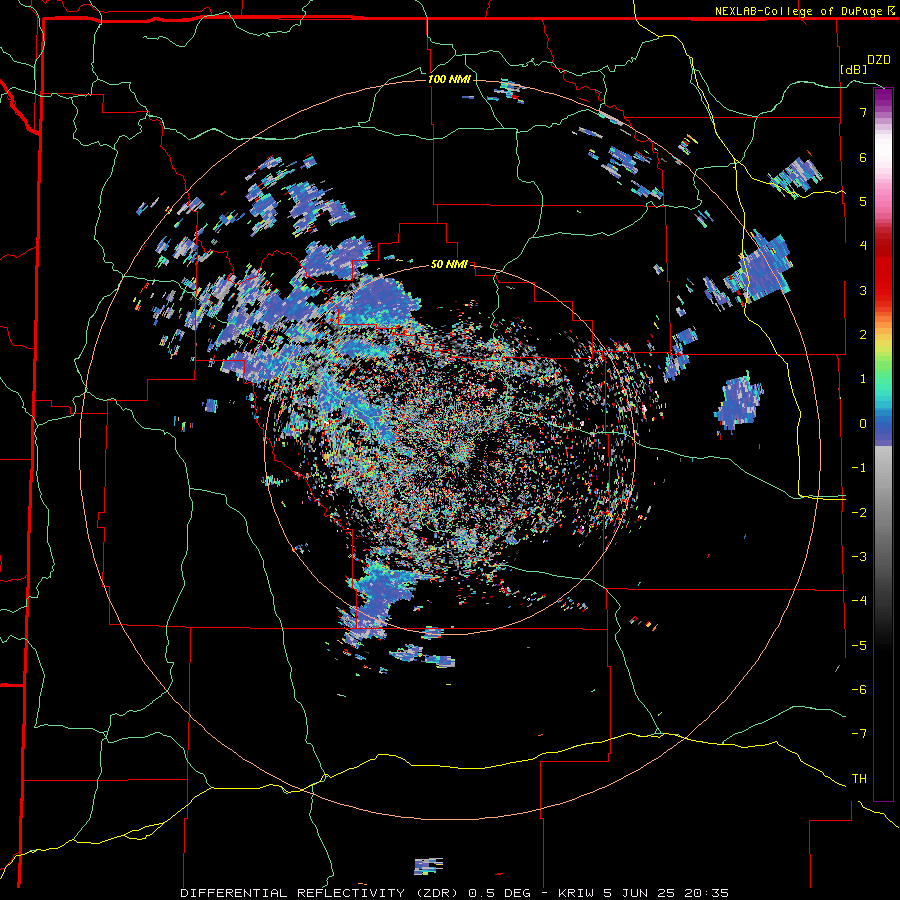Click the -6 scale tick label
Image resolution: width=900 pixels, height=900 pixels.
(859, 690)
